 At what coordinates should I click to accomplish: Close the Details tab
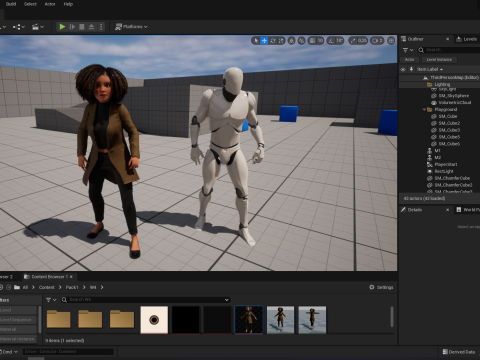pyautogui.click(x=448, y=210)
